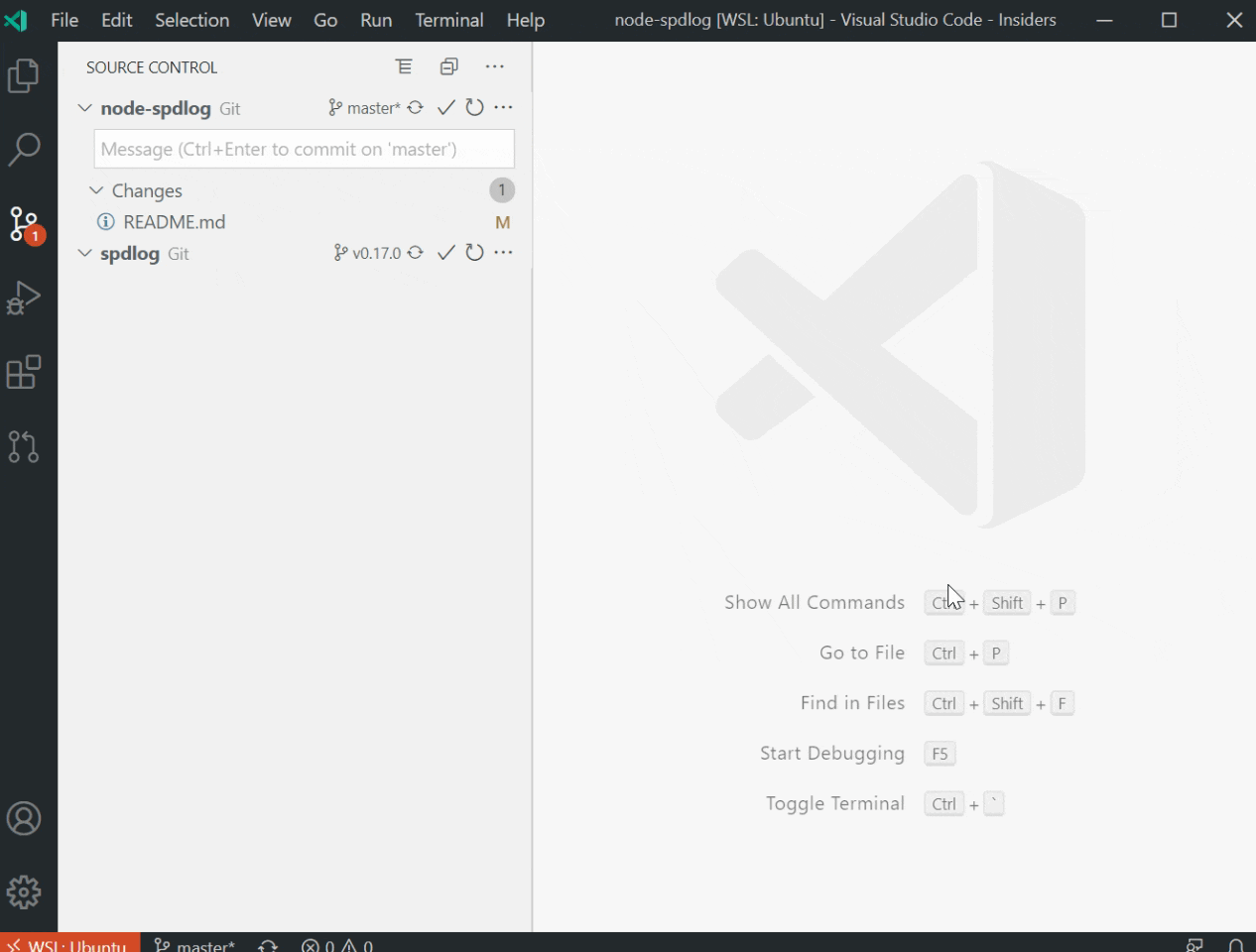
Task: Open the Run and Debug view
Action: pyautogui.click(x=24, y=297)
